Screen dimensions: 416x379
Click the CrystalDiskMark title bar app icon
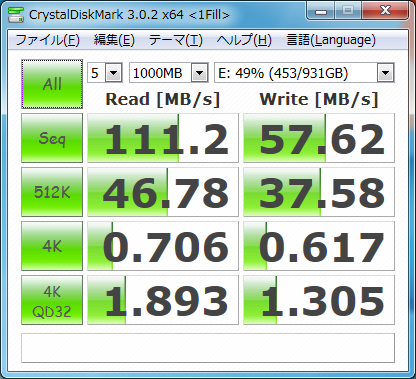[16, 14]
